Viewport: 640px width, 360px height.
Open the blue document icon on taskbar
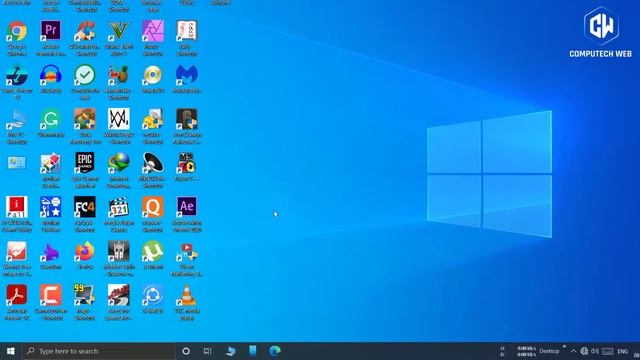point(253,351)
